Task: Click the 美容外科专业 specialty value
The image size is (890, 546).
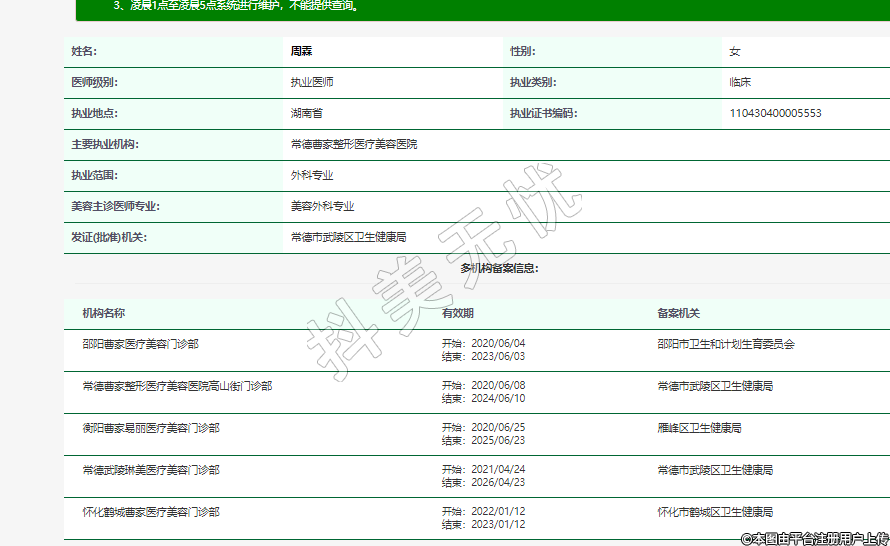Action: [322, 206]
